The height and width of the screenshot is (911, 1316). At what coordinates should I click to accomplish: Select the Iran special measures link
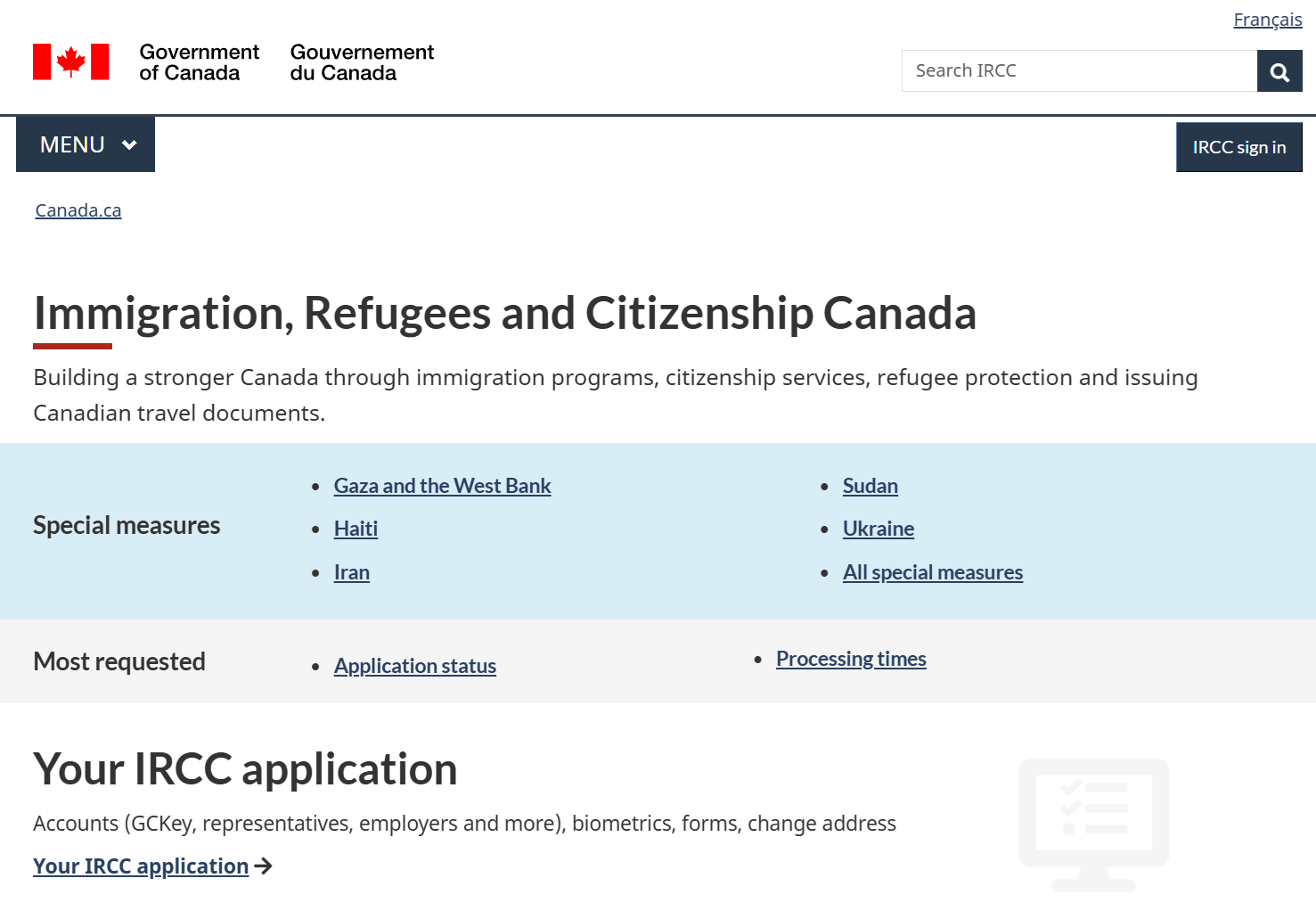[x=351, y=572]
